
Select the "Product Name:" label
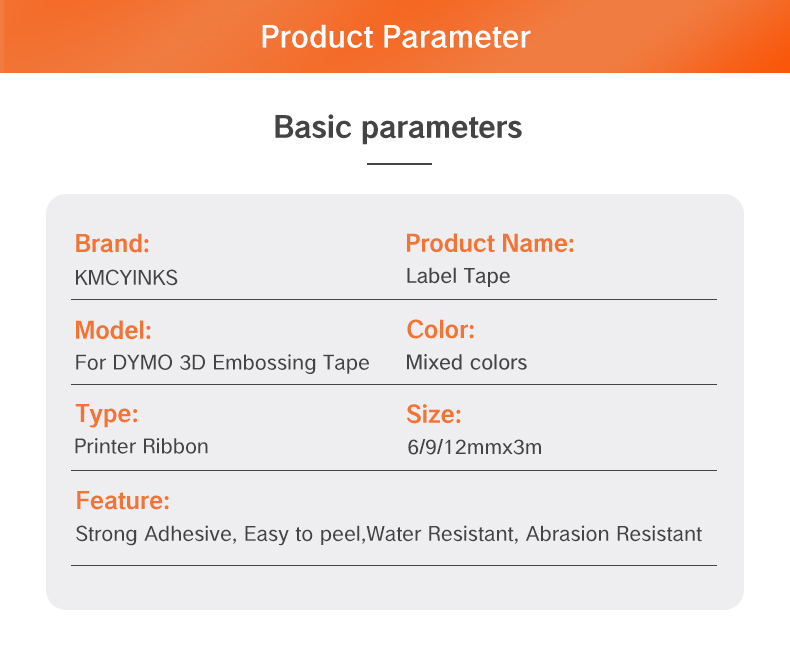coord(489,243)
